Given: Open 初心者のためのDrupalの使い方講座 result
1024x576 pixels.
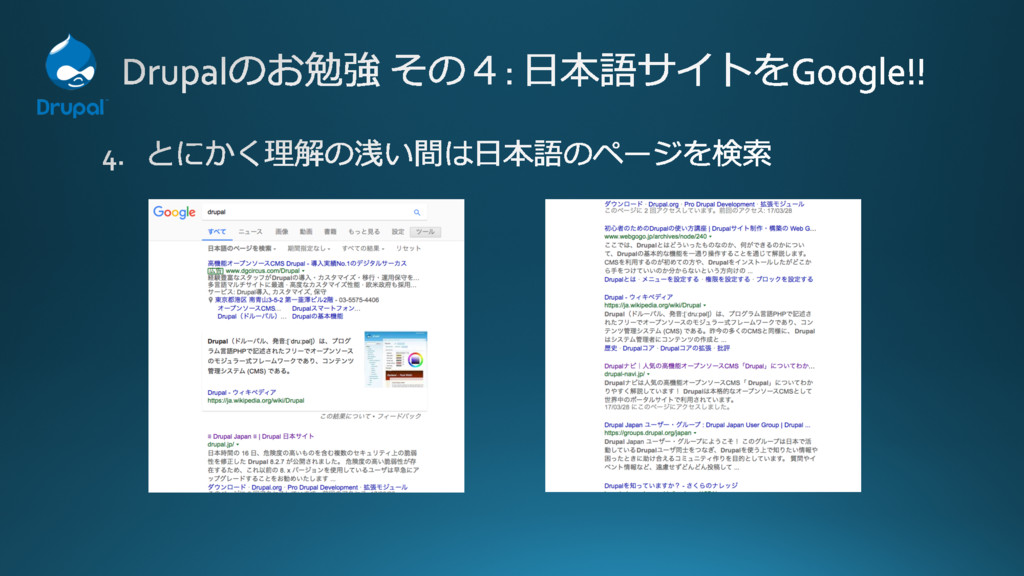Looking at the screenshot, I should (x=710, y=229).
